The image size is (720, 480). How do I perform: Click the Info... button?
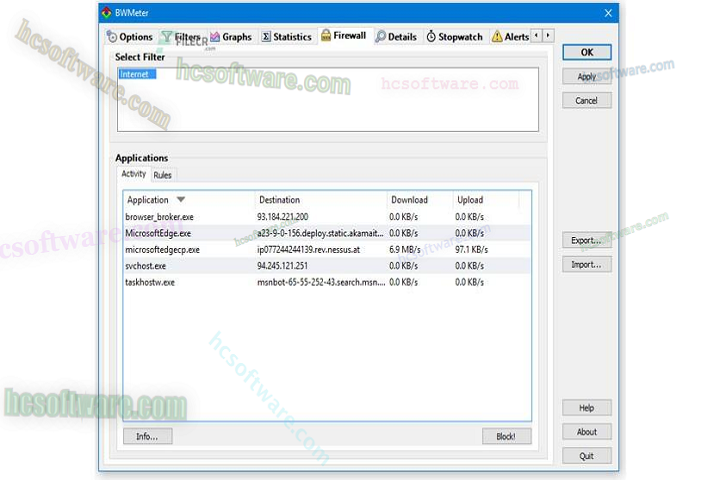(x=147, y=436)
